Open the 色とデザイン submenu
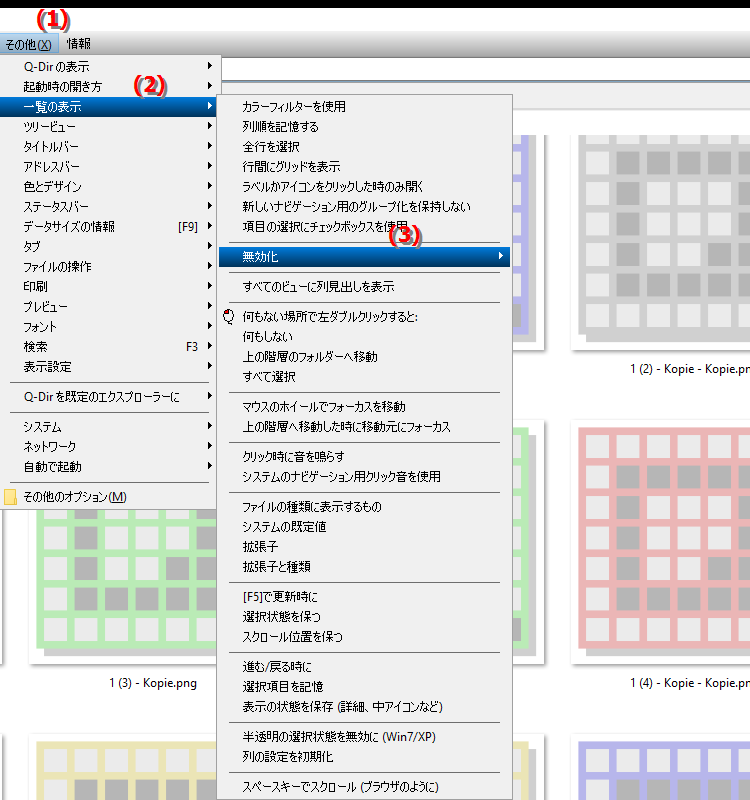Image resolution: width=750 pixels, height=800 pixels. 53,187
